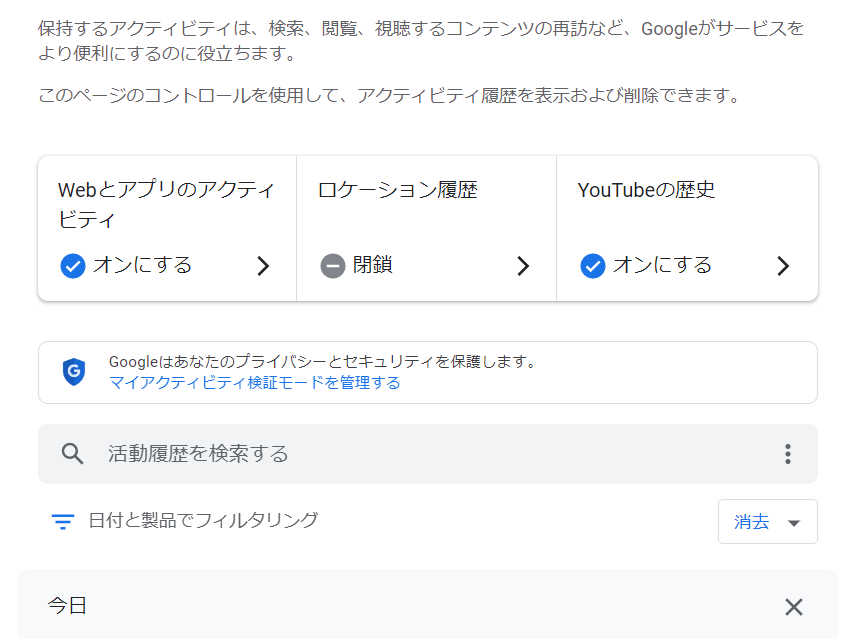Screen dimensions: 856x639
Task: Expand the ロケーション履歴 card chevron
Action: click(x=523, y=265)
